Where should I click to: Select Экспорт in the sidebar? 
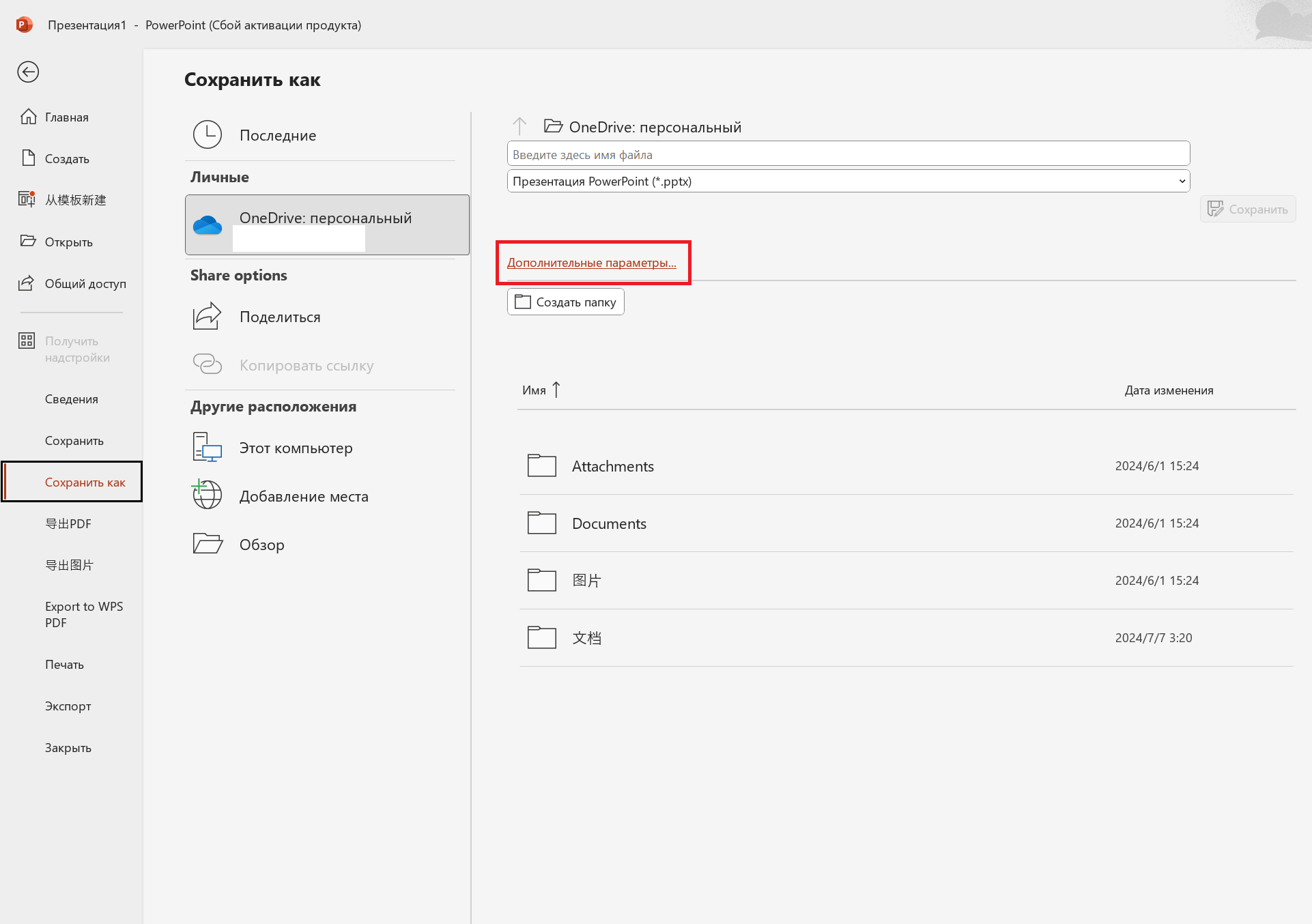(x=68, y=706)
